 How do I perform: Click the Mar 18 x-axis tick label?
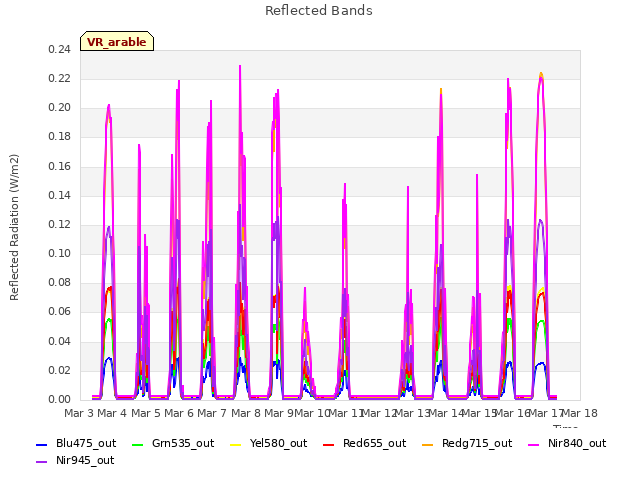click(x=579, y=413)
